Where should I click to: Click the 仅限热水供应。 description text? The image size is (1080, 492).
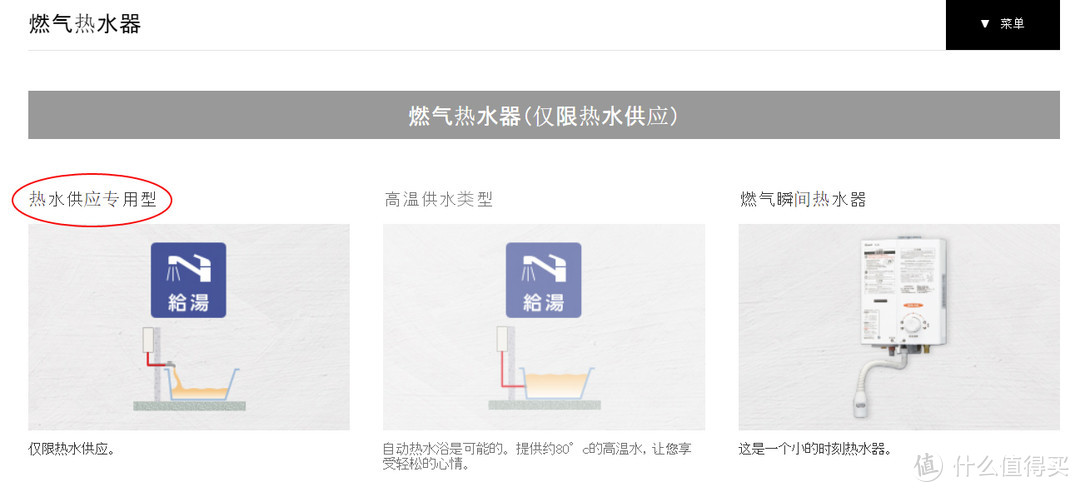click(x=72, y=450)
